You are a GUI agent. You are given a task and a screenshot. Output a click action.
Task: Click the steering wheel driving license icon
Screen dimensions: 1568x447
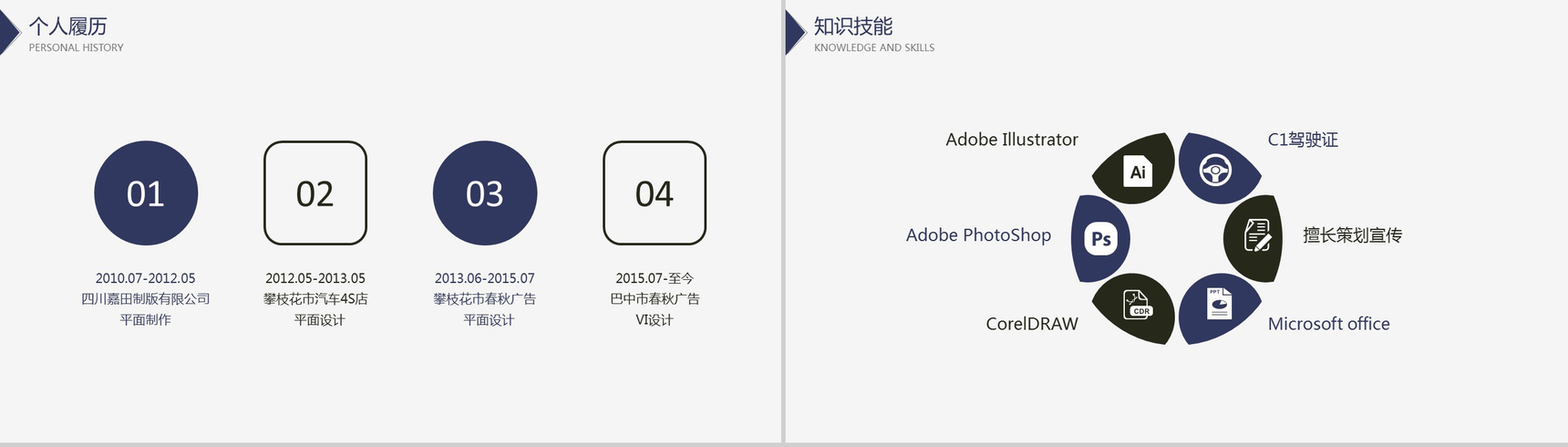(x=1215, y=170)
